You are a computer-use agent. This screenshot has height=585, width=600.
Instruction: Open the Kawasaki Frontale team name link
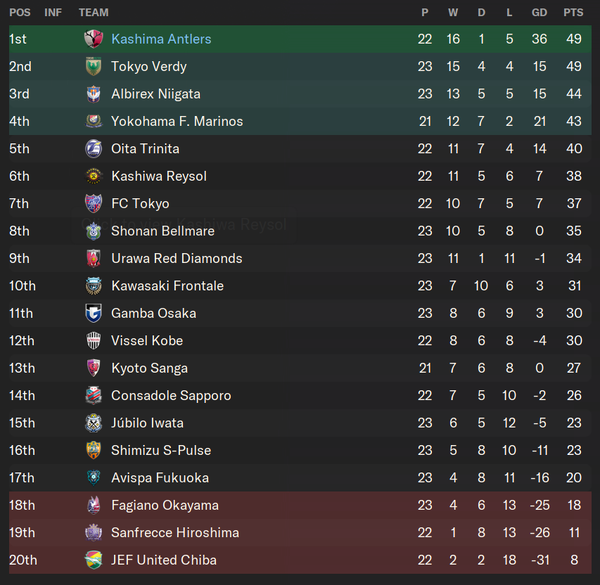[167, 286]
